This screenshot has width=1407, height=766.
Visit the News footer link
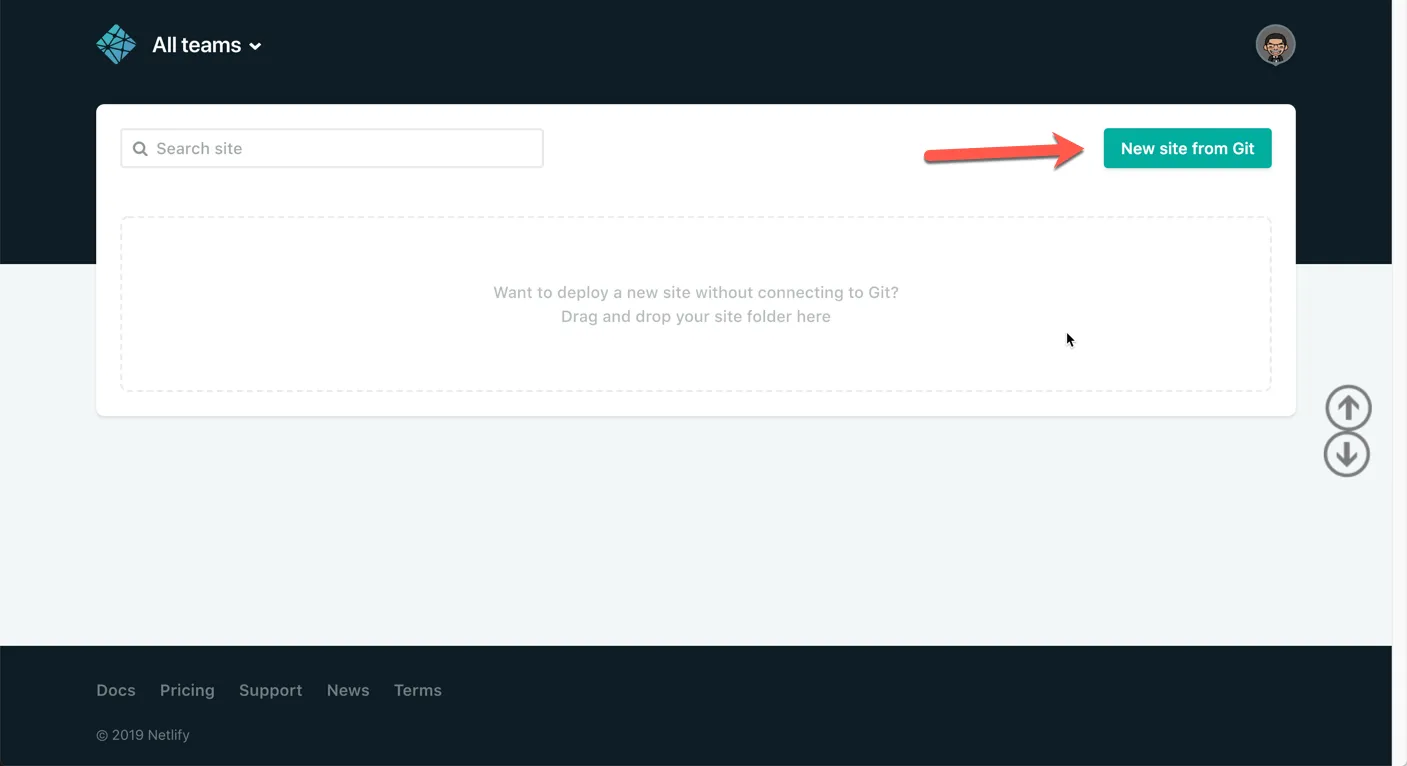tap(348, 690)
